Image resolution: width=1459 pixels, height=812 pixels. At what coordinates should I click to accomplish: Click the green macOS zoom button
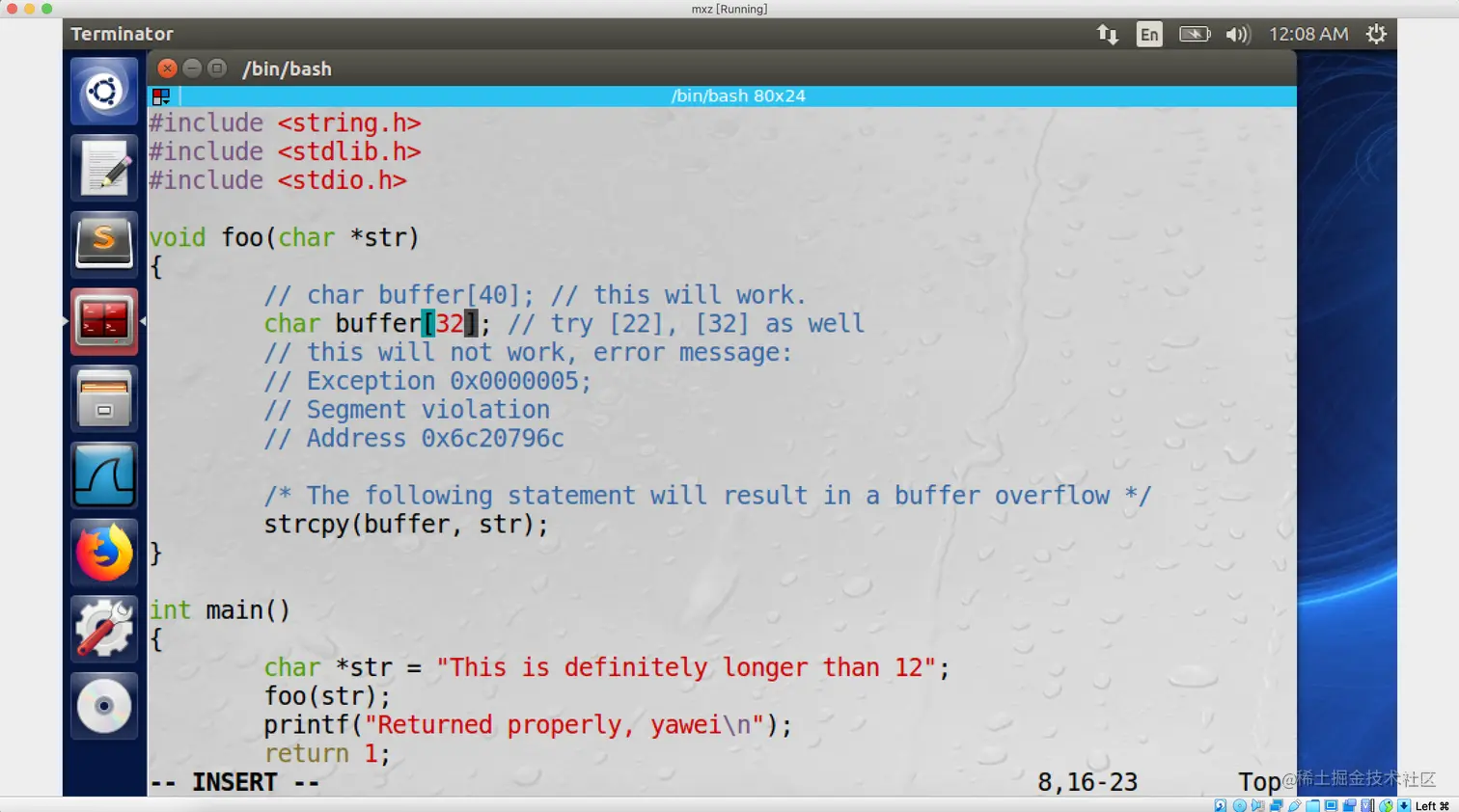pos(46,9)
